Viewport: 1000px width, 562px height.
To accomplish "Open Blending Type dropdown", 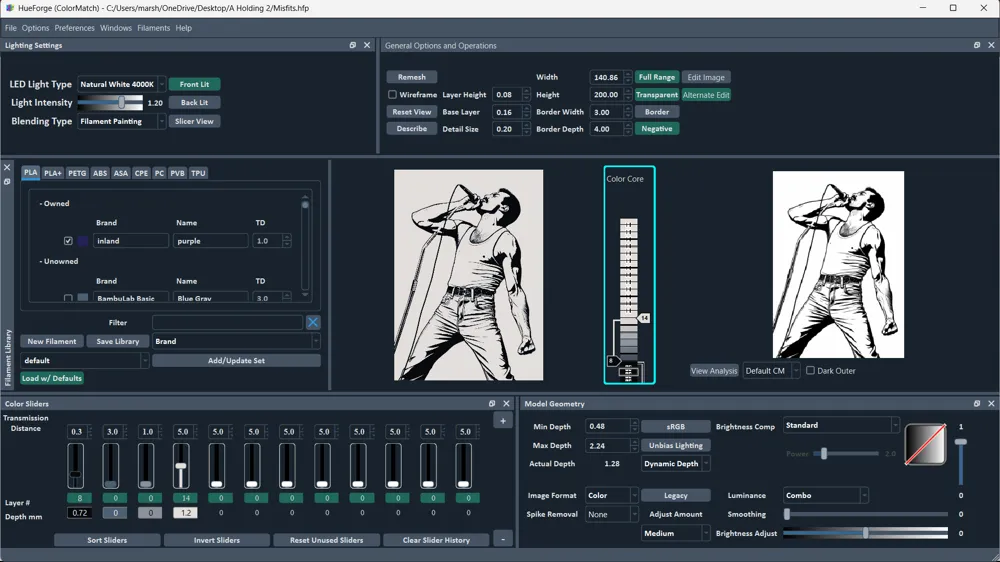I will point(122,121).
